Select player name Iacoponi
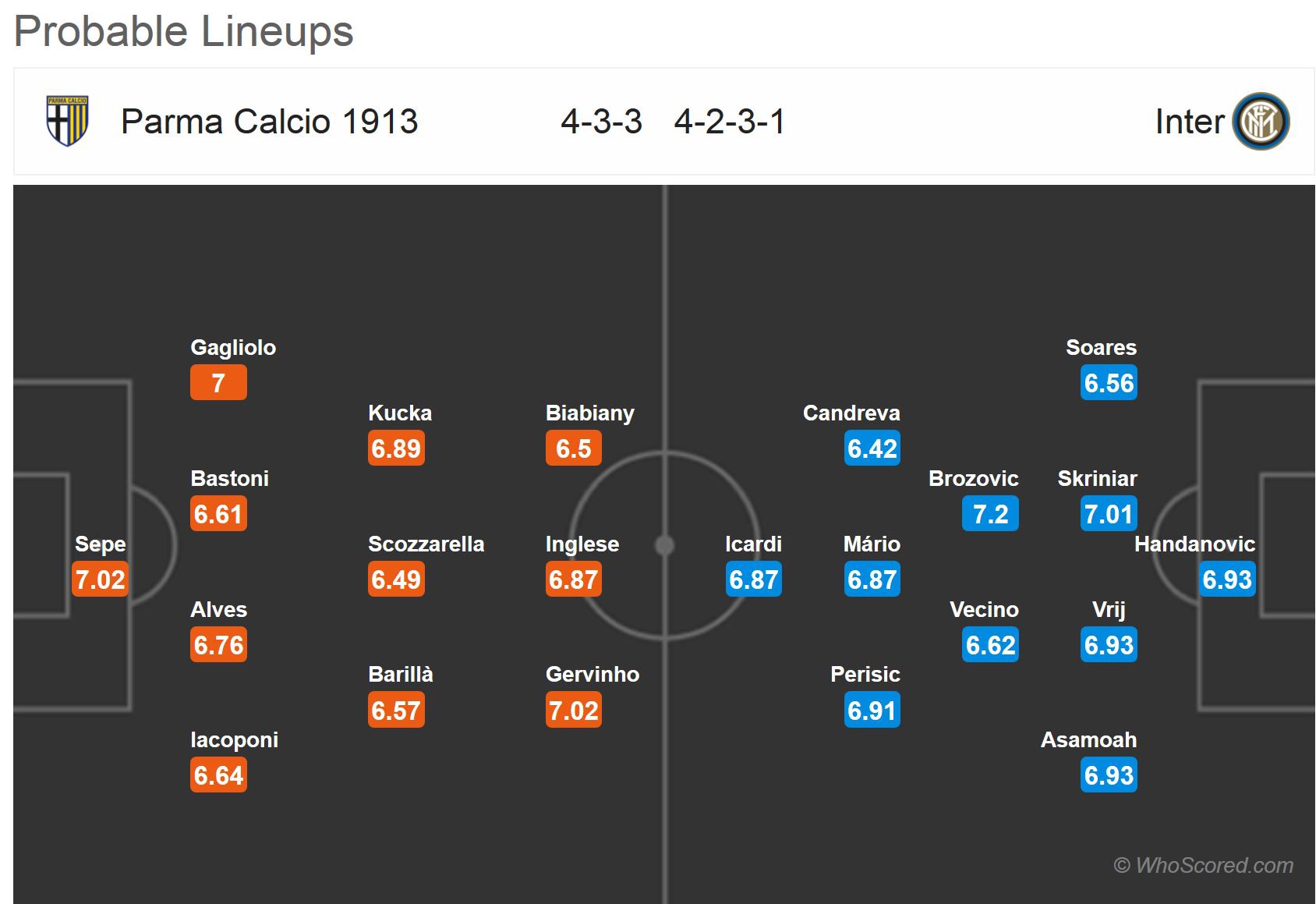 234,739
